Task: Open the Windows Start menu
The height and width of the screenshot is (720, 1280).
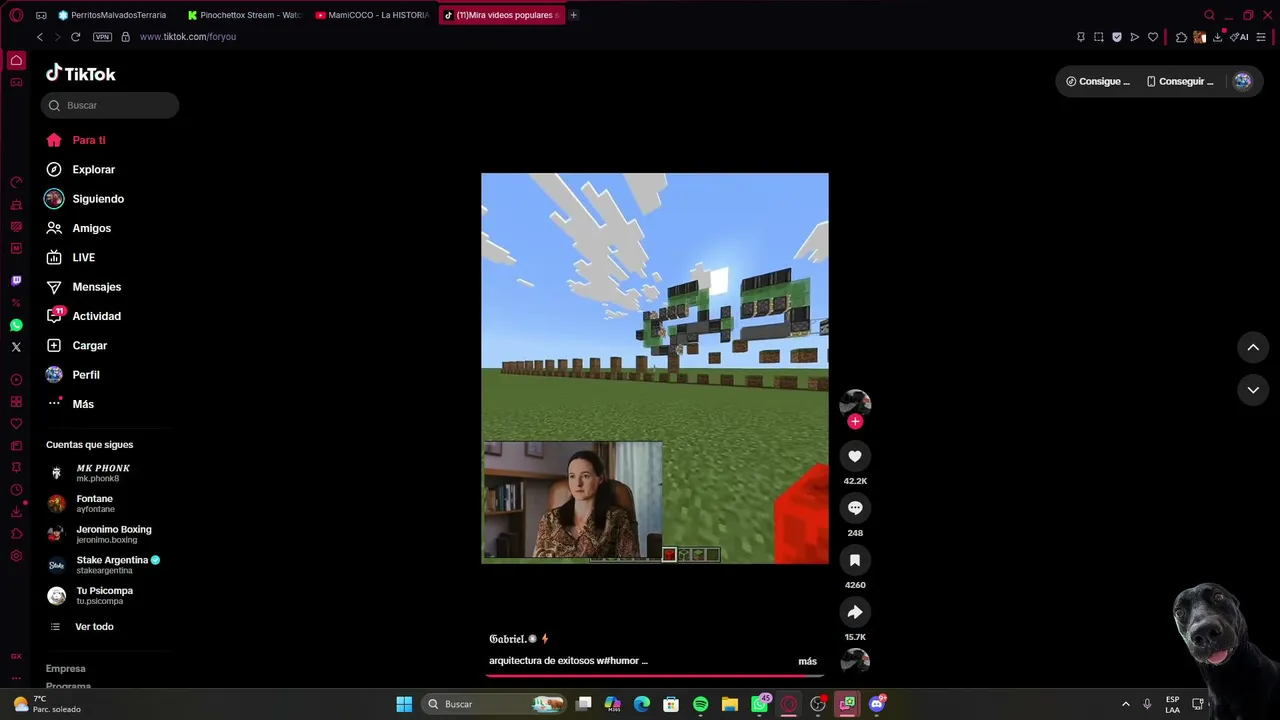Action: point(404,704)
